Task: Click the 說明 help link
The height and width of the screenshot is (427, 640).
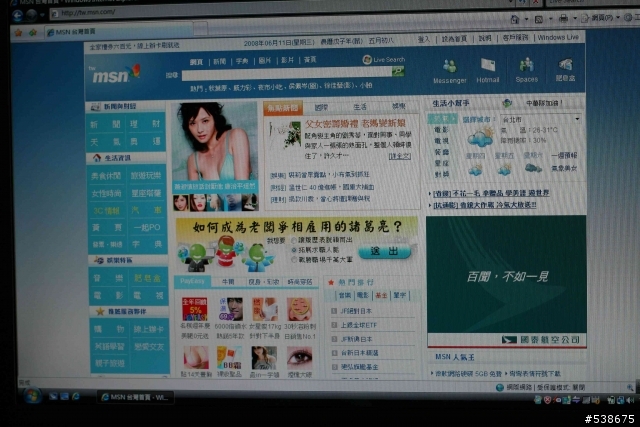Action: click(x=485, y=38)
